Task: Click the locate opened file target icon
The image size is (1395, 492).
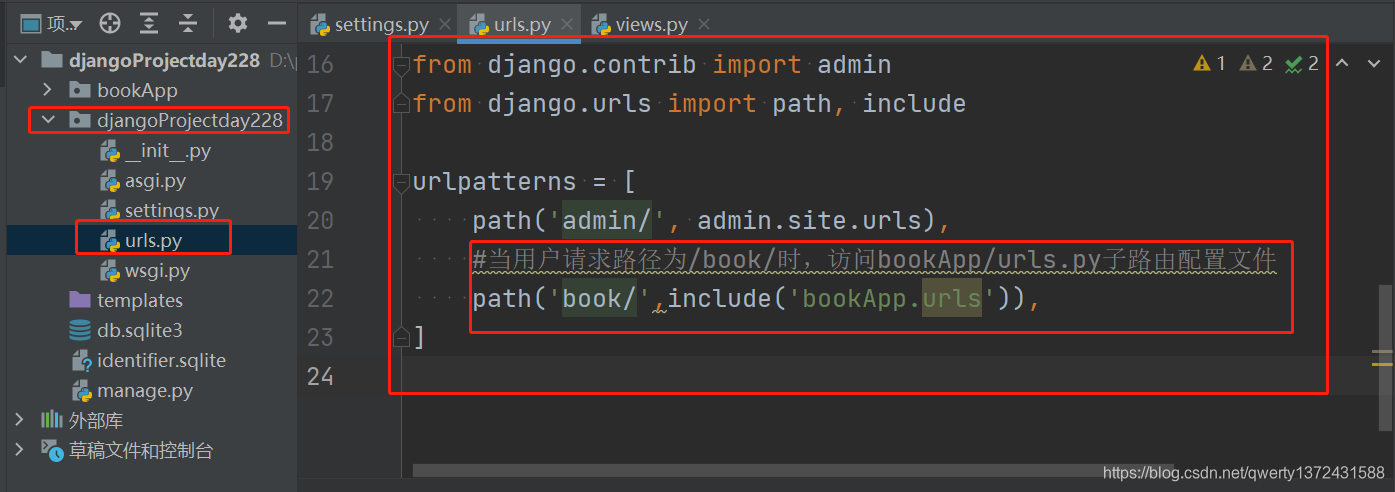Action: (x=110, y=23)
